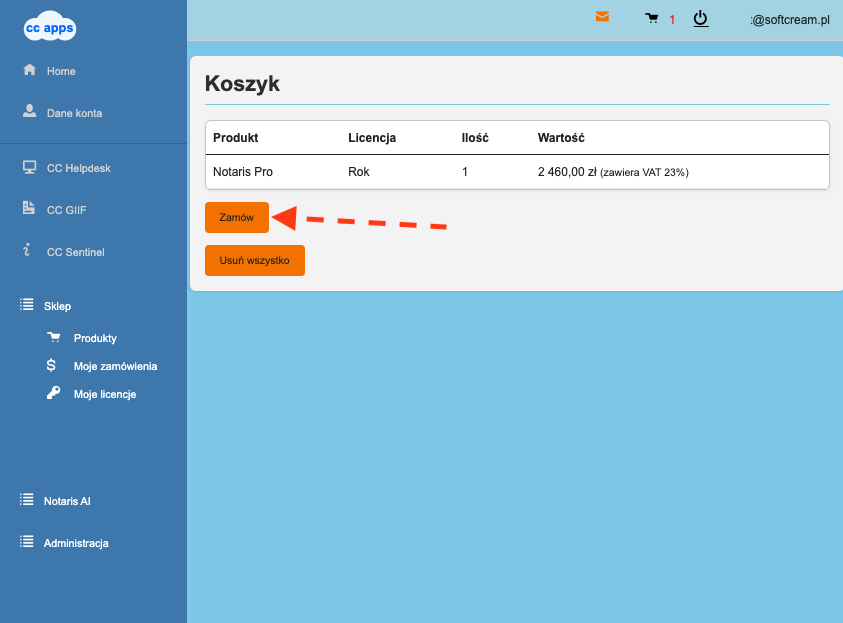Click the Usuń wszystko button

pyautogui.click(x=254, y=260)
